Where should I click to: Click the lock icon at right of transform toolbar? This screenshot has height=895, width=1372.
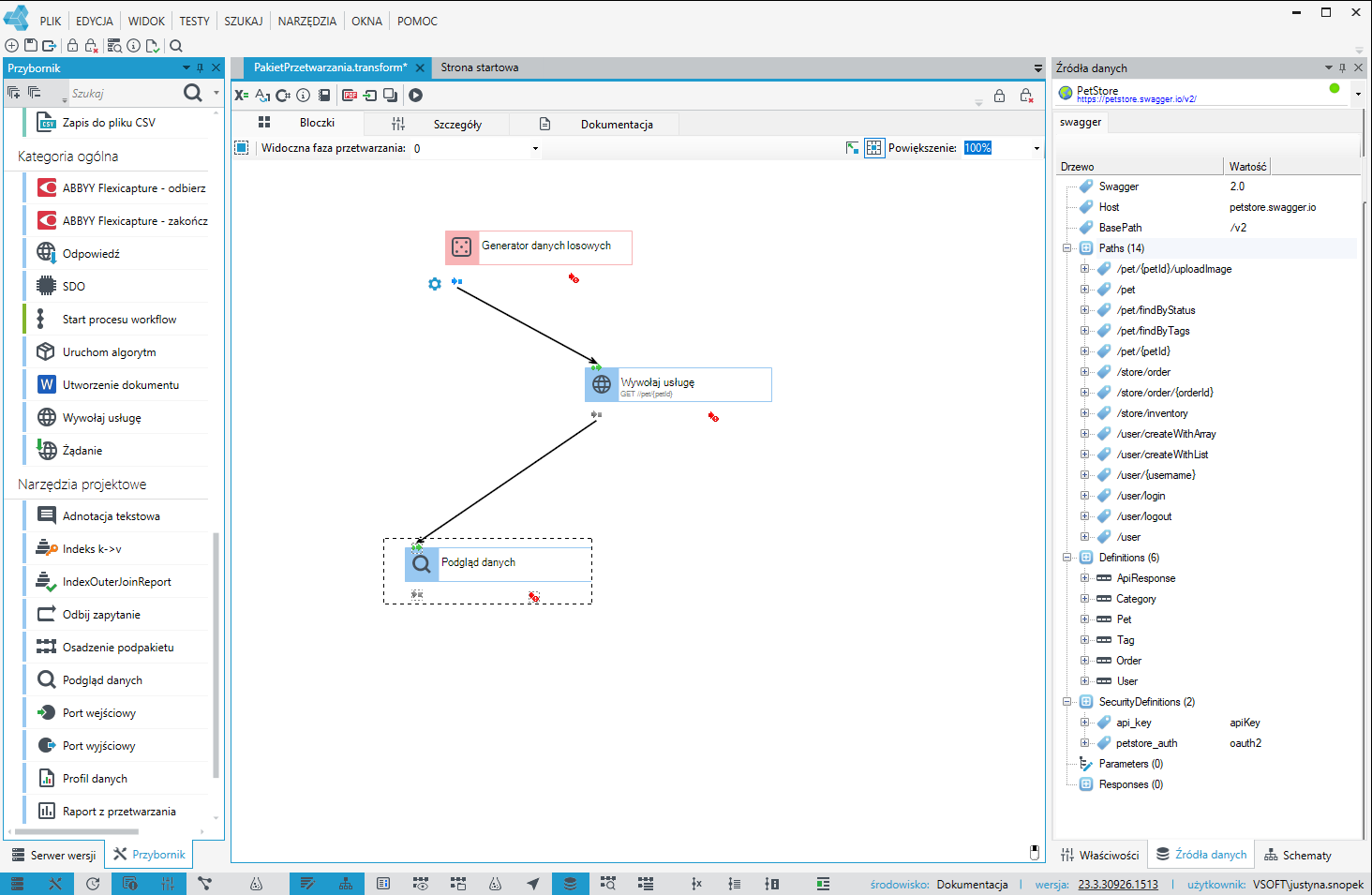coord(1000,96)
